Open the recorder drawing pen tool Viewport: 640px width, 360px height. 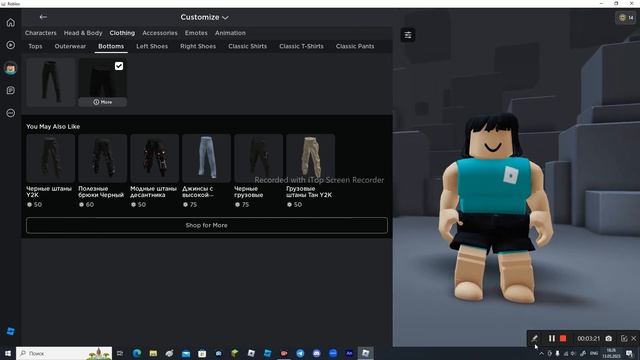[x=534, y=338]
